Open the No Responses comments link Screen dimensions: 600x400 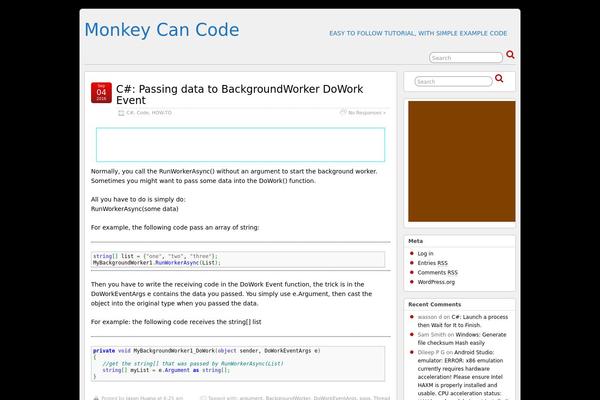pos(367,113)
